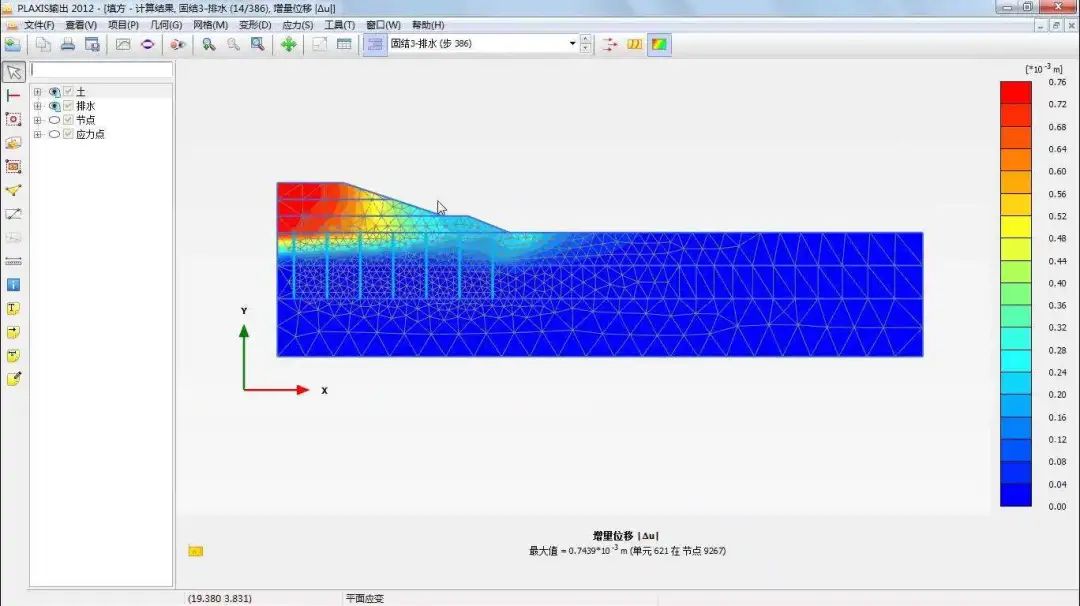Viewport: 1080px width, 606px height.
Task: Expand the 土 tree node
Action: (x=38, y=92)
